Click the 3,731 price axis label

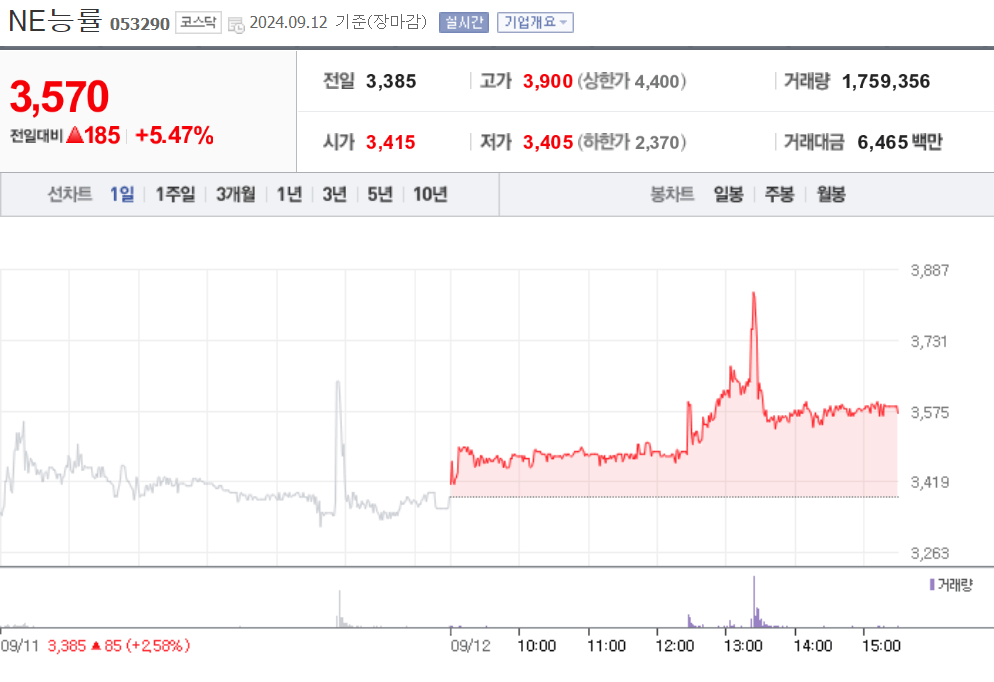pos(929,342)
